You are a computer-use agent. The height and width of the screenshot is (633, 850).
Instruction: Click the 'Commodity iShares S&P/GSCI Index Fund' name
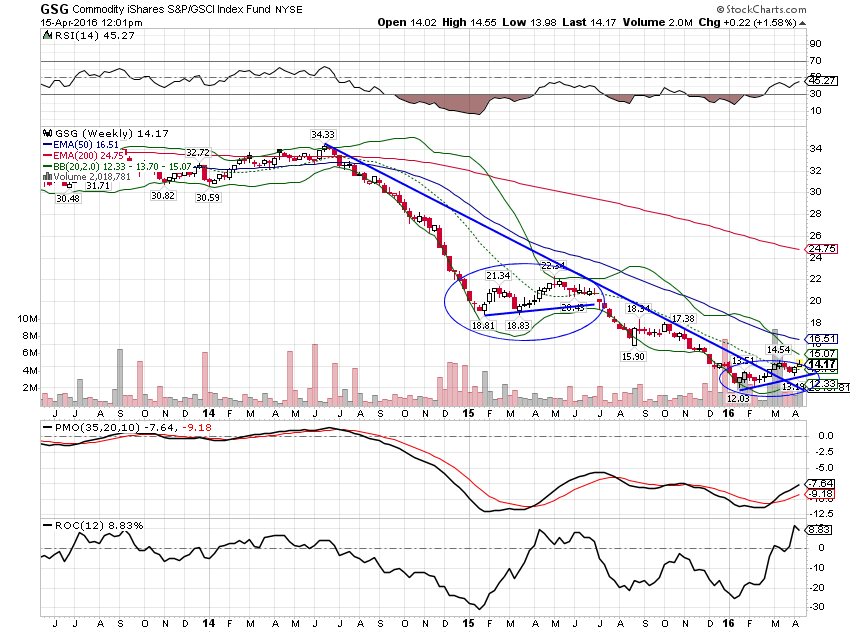[171, 9]
